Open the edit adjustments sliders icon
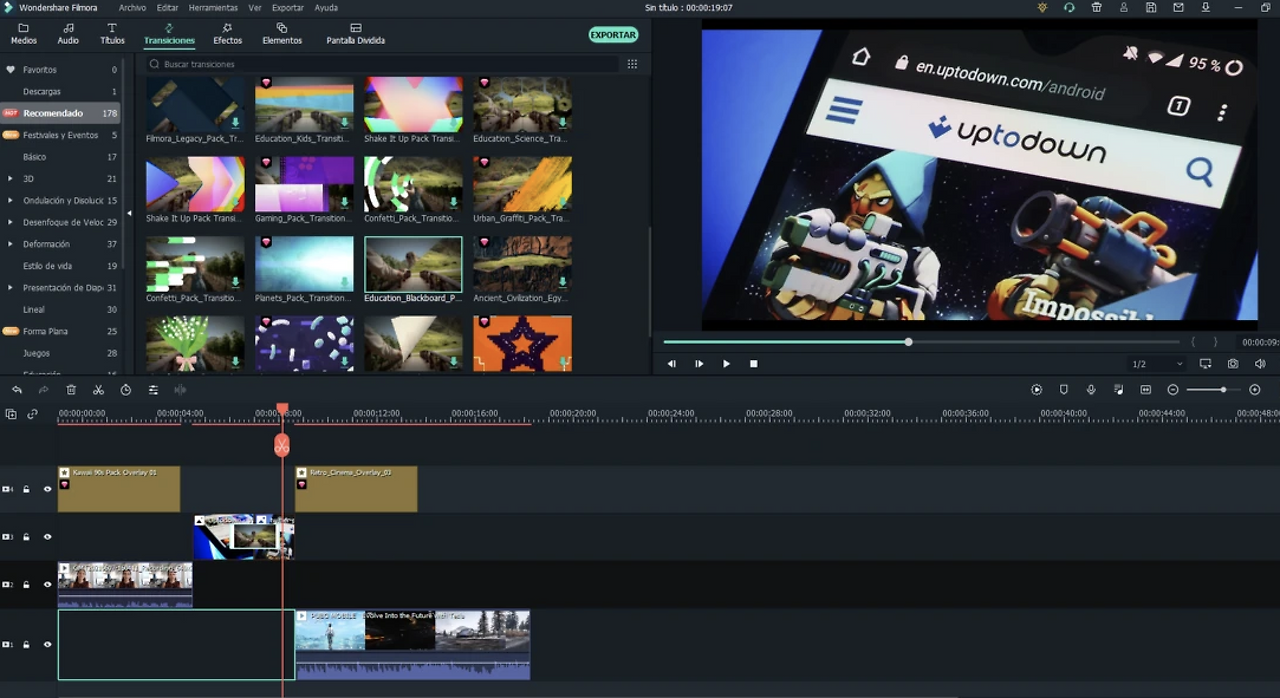This screenshot has height=698, width=1280. click(x=153, y=390)
